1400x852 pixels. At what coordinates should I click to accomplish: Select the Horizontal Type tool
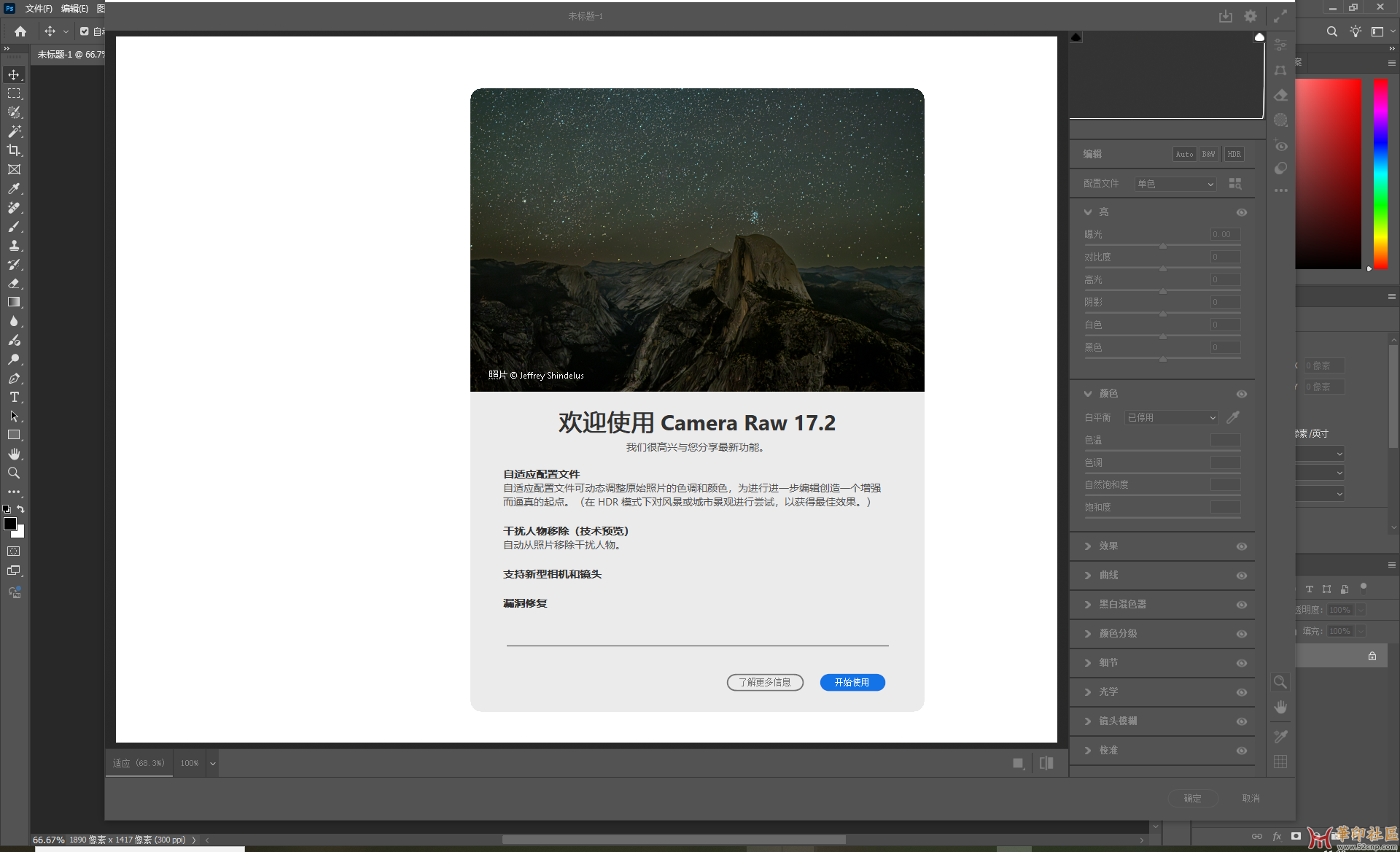(14, 397)
